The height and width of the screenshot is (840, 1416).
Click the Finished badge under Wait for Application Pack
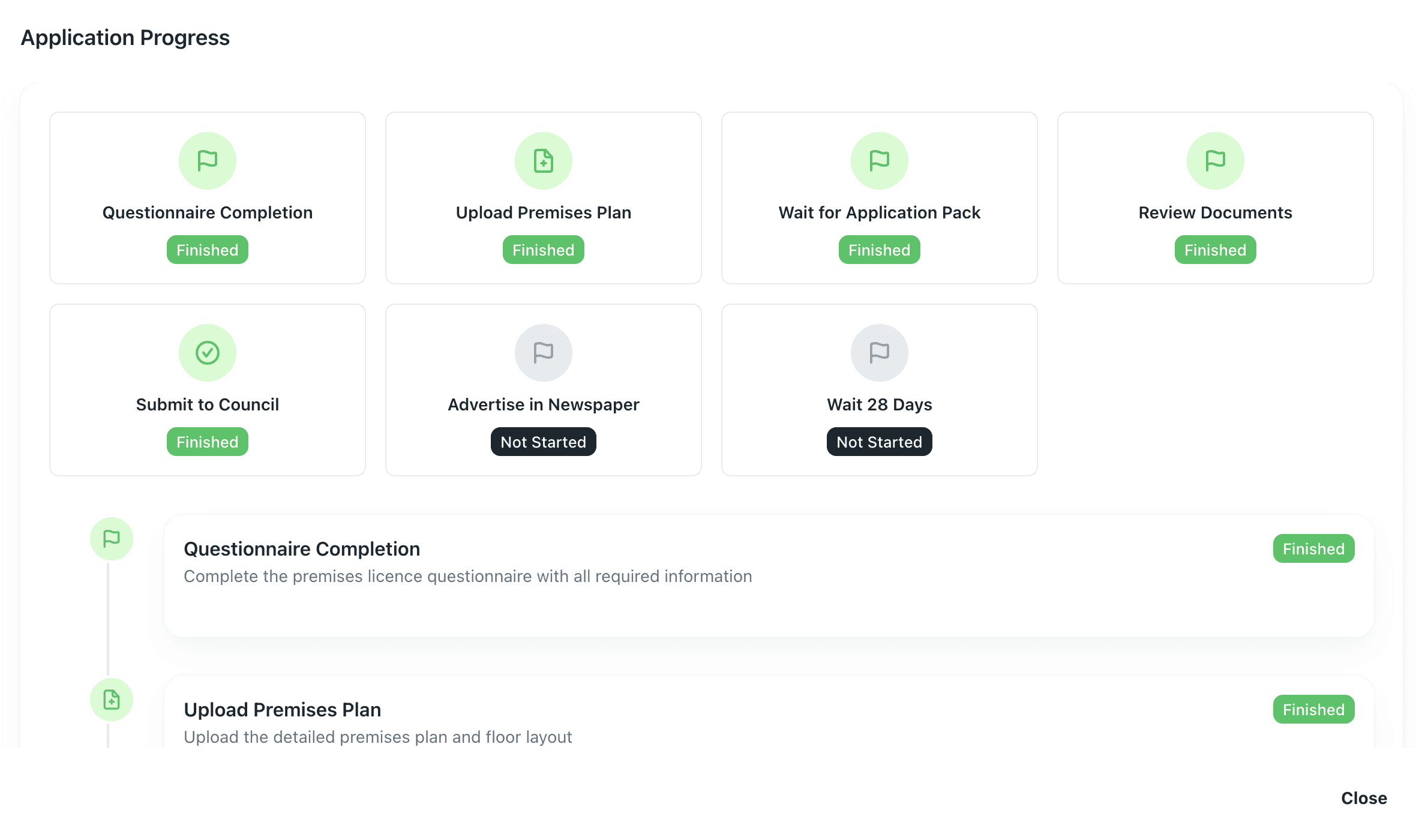pos(880,250)
